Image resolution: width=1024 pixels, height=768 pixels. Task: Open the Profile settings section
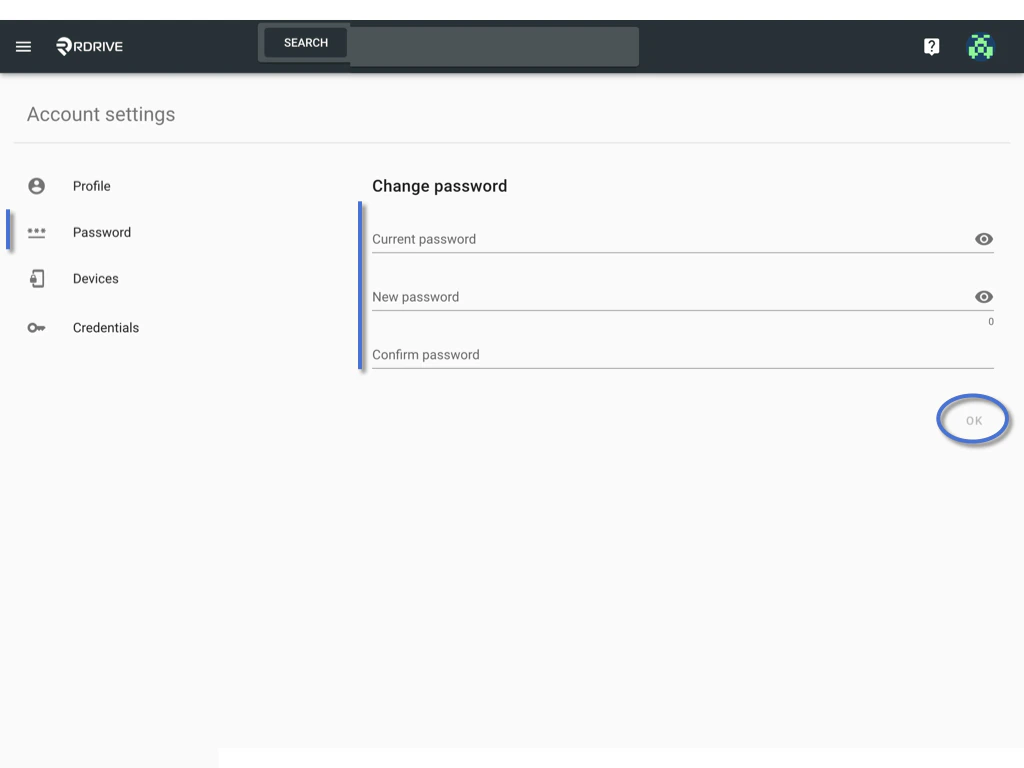tap(91, 186)
